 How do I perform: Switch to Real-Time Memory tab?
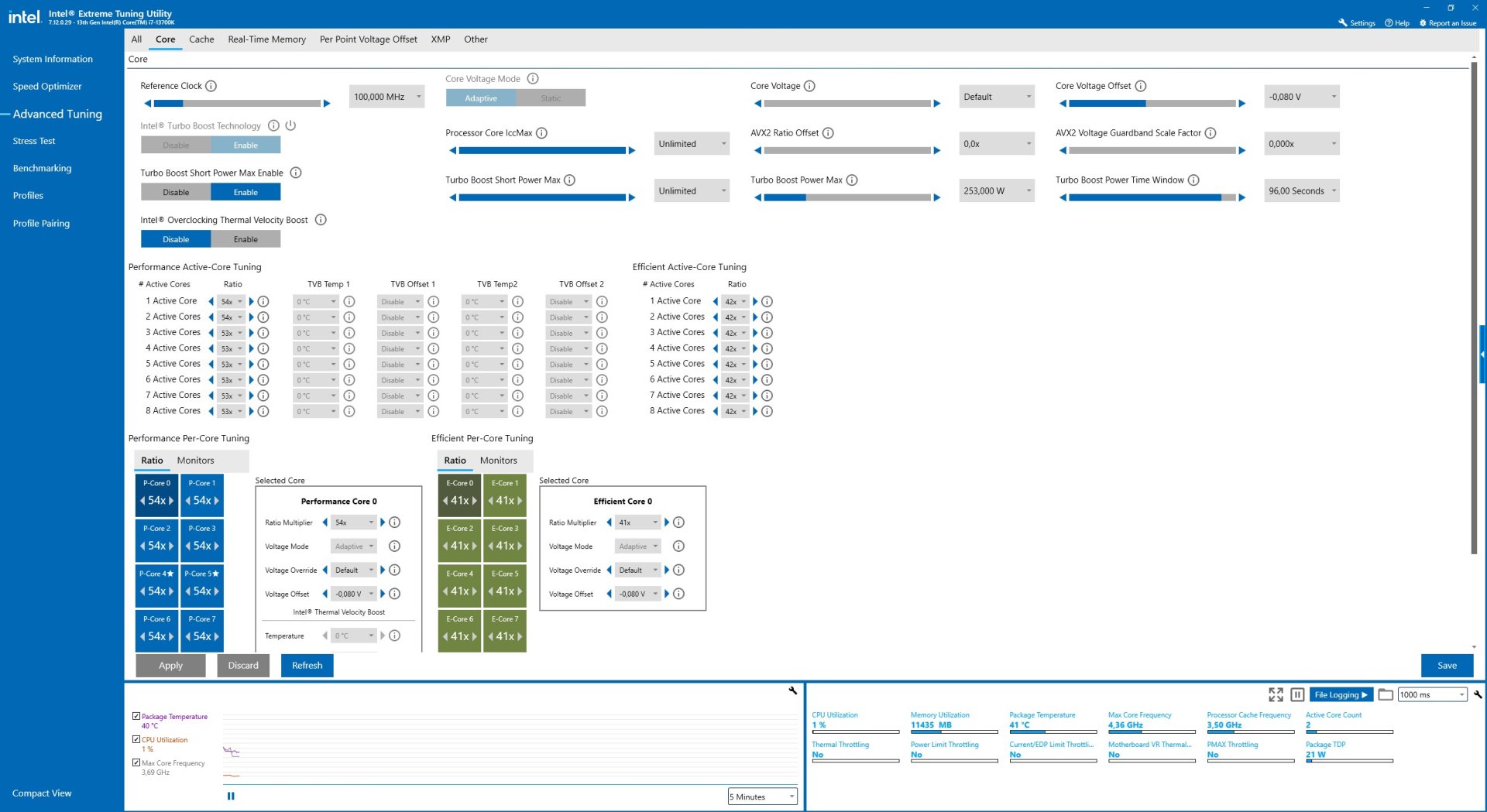267,39
